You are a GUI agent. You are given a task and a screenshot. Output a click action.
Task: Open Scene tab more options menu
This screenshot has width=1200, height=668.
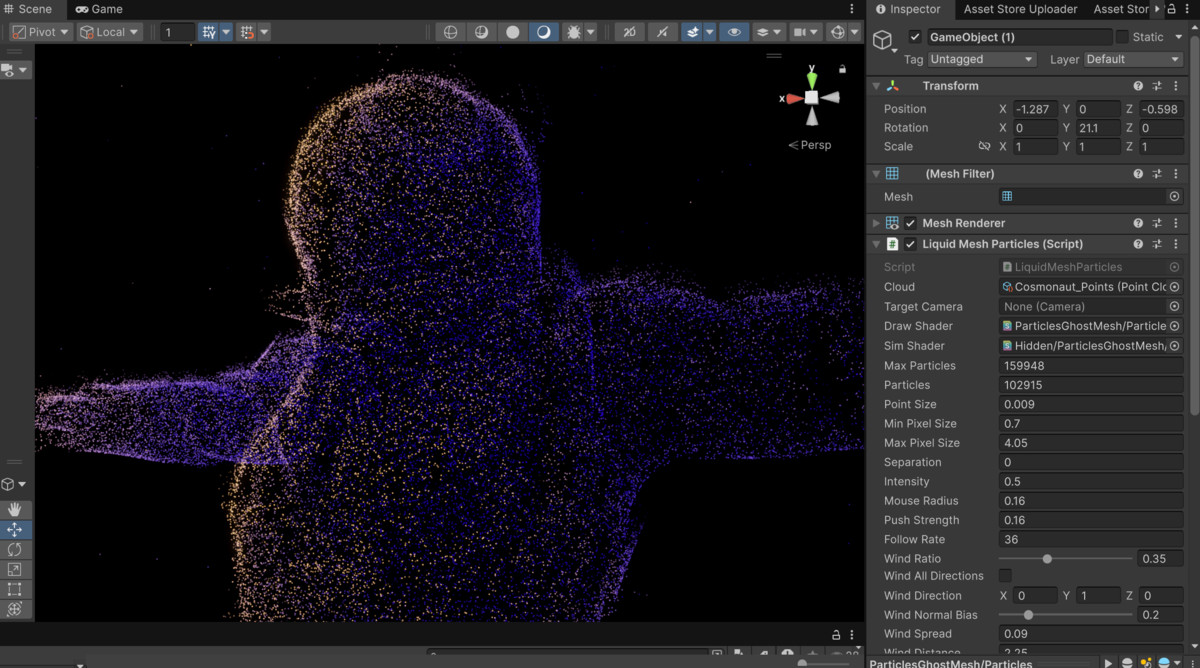tap(853, 9)
